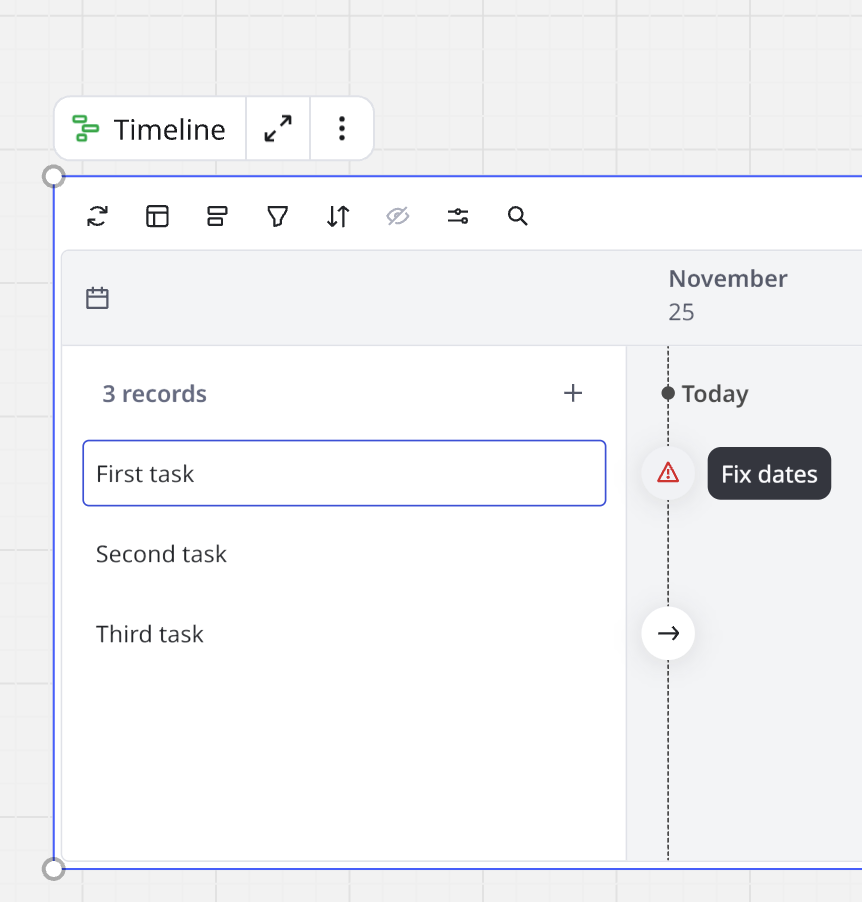This screenshot has width=862, height=902.
Task: Select the First task field
Action: [344, 474]
